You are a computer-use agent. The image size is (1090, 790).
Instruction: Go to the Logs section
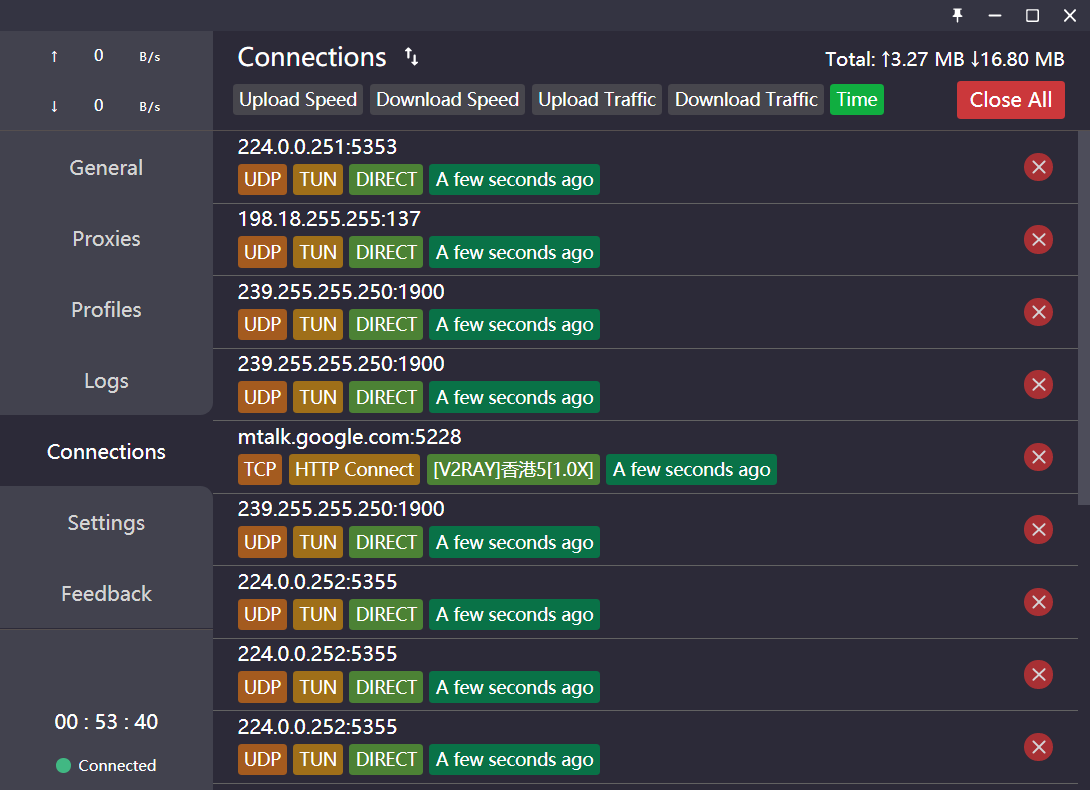106,381
